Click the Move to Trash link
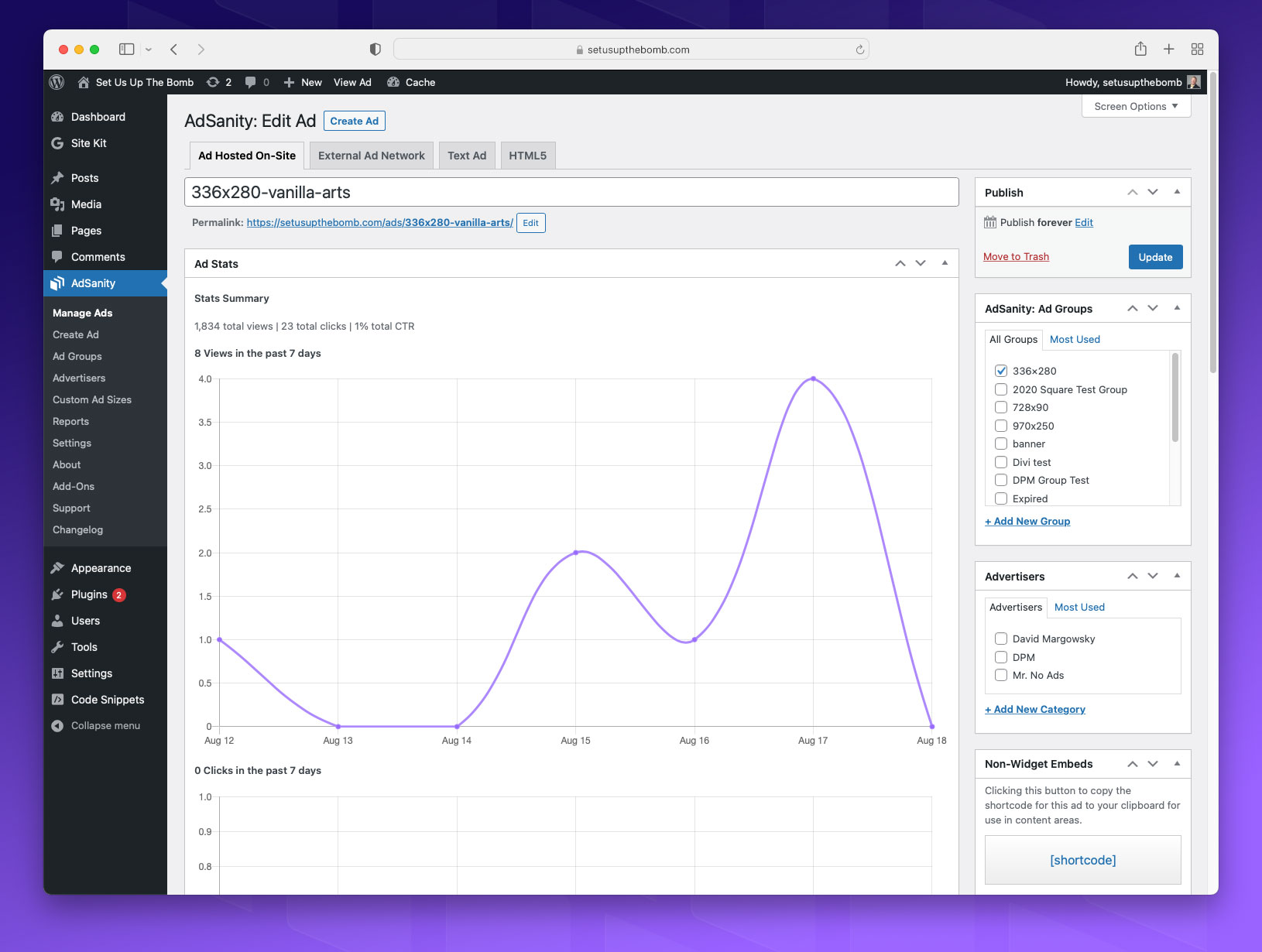The height and width of the screenshot is (952, 1262). coord(1016,256)
